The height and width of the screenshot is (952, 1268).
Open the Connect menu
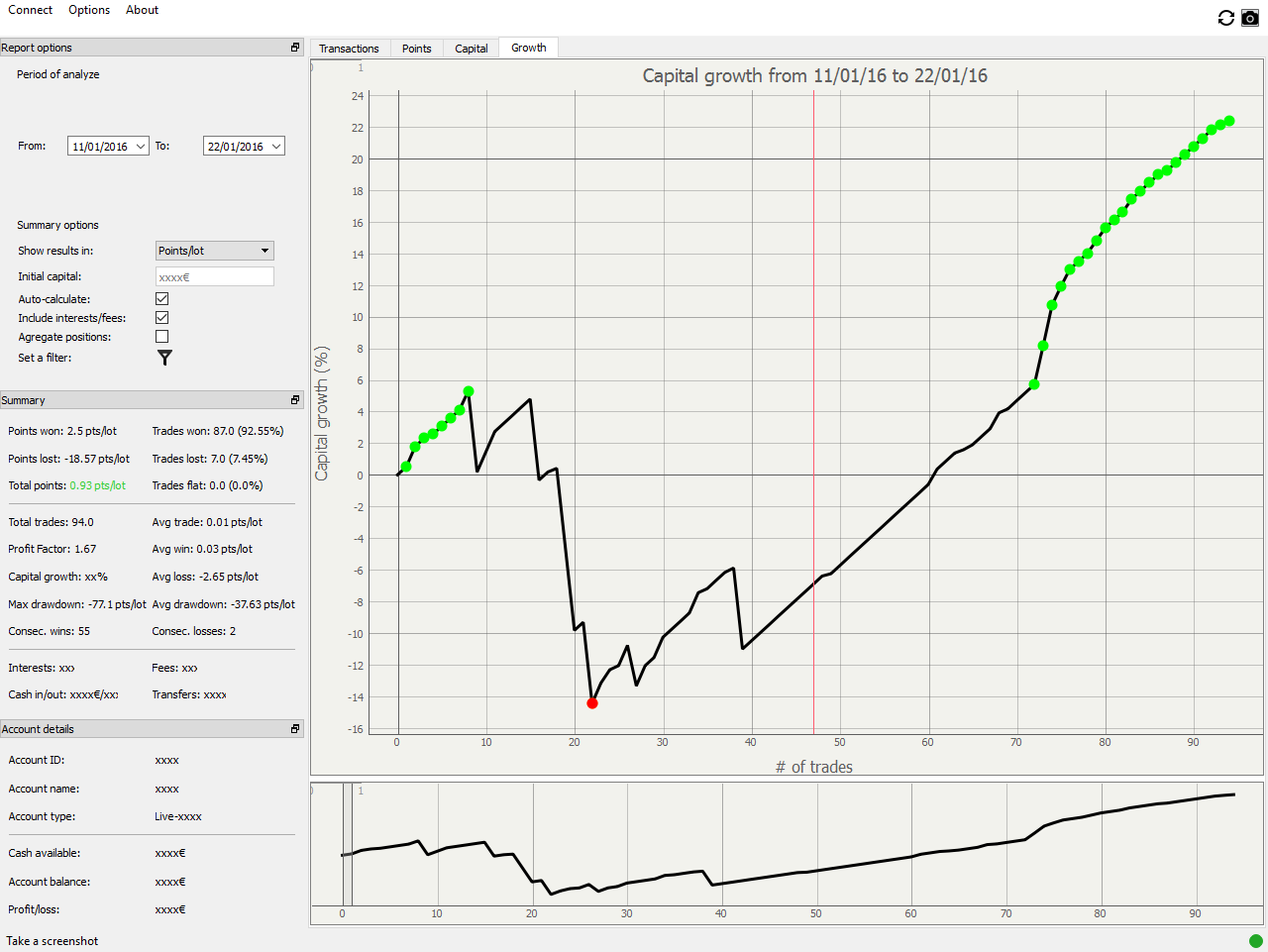pyautogui.click(x=31, y=10)
